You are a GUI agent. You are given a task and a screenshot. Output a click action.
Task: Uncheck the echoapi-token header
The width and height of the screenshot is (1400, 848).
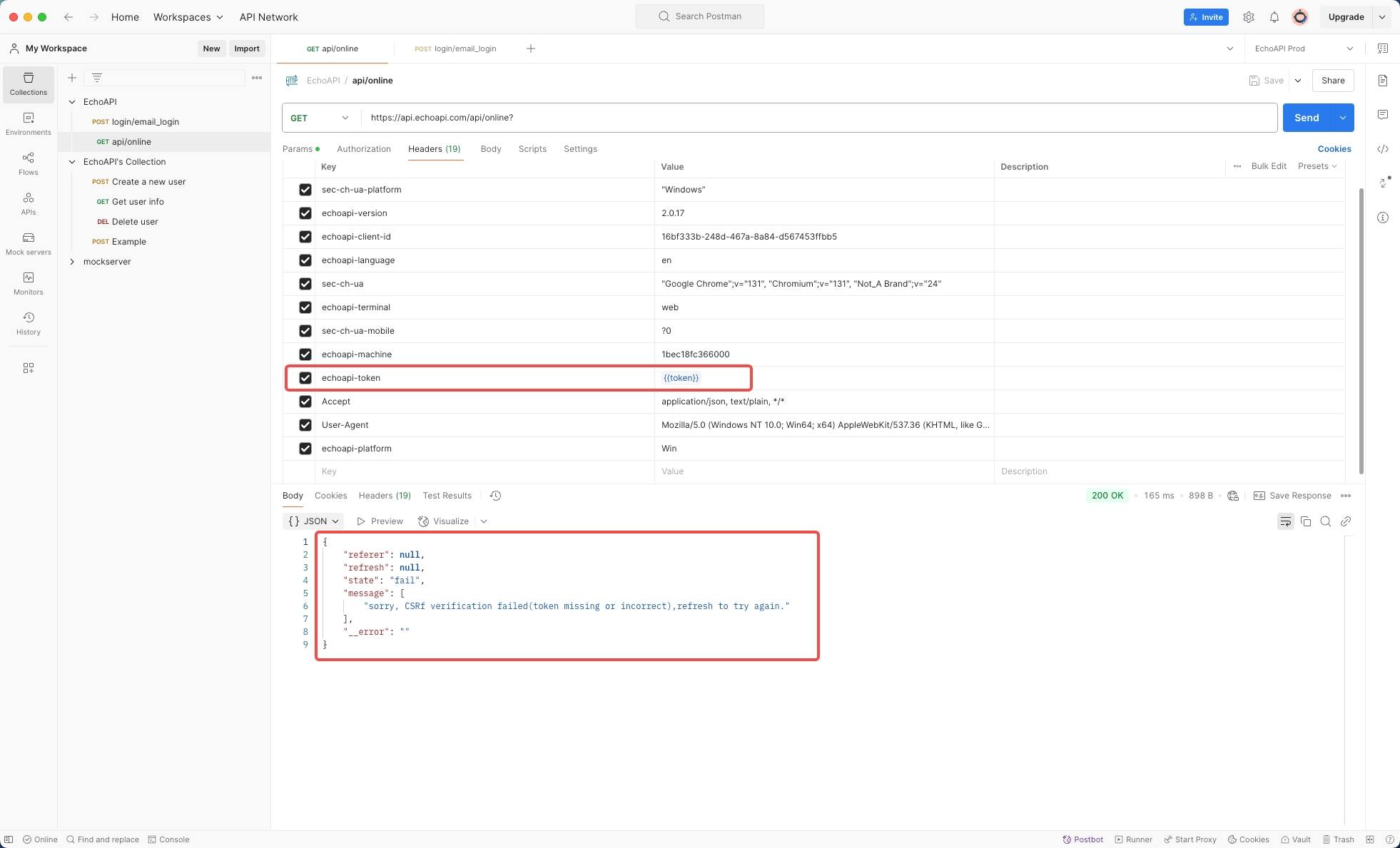pos(305,378)
